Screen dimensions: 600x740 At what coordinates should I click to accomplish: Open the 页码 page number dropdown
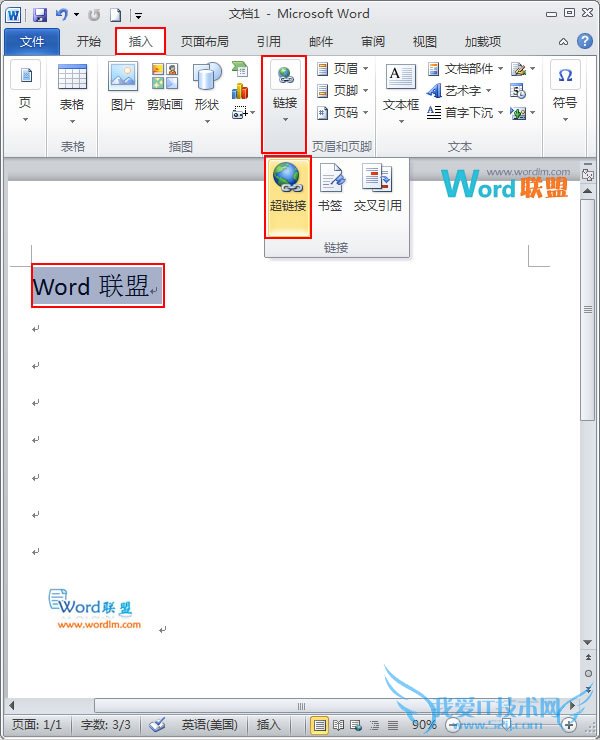pyautogui.click(x=343, y=113)
